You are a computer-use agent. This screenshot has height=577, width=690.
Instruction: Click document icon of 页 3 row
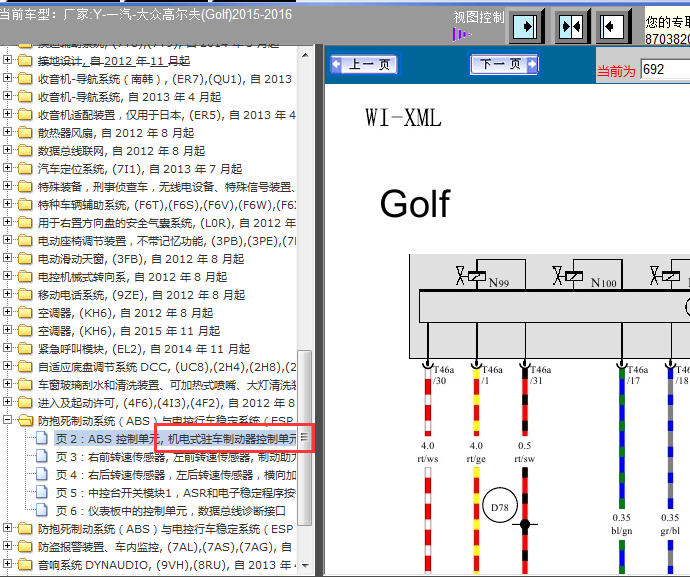click(42, 456)
